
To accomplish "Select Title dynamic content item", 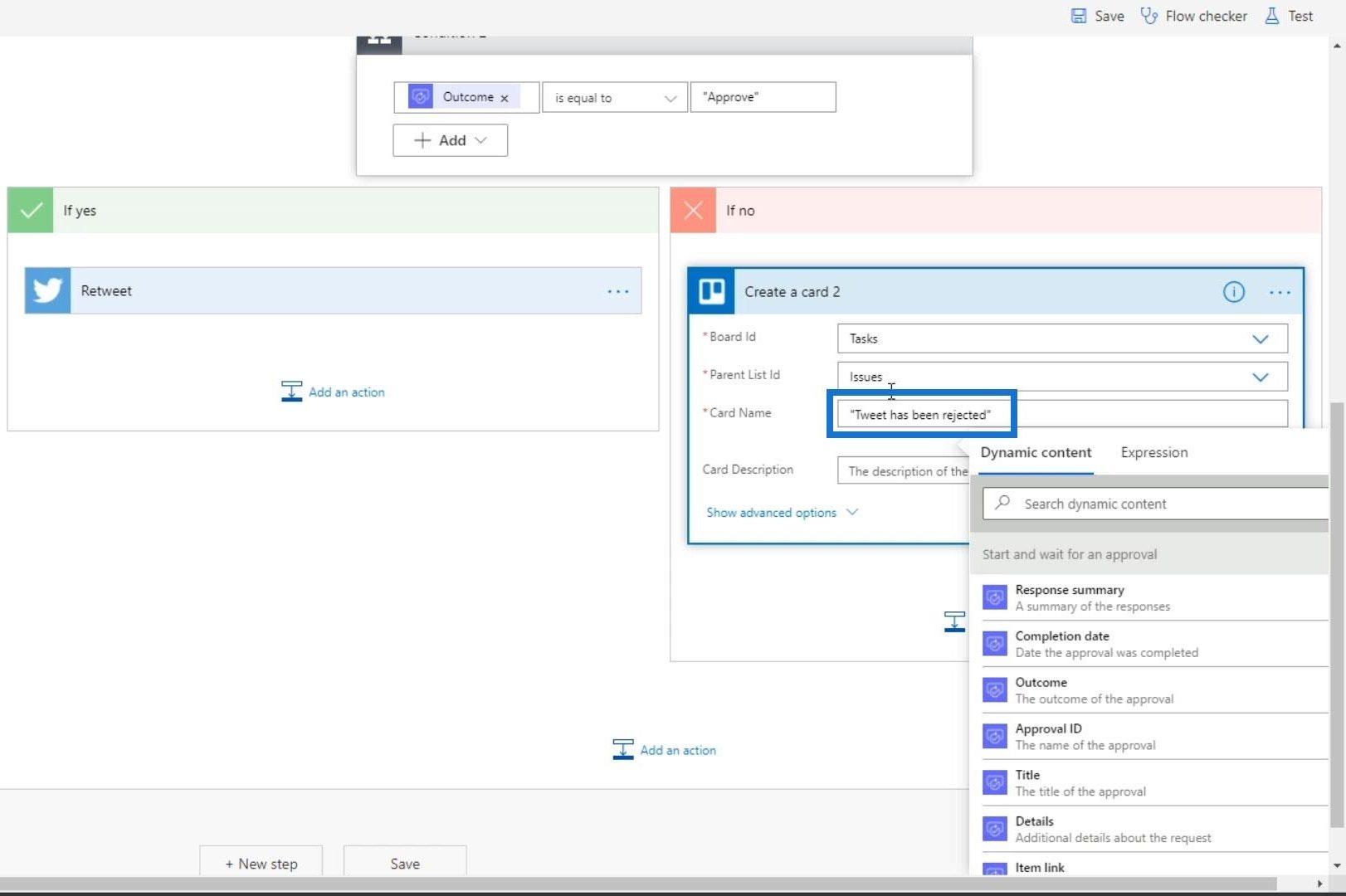I will pyautogui.click(x=1155, y=782).
